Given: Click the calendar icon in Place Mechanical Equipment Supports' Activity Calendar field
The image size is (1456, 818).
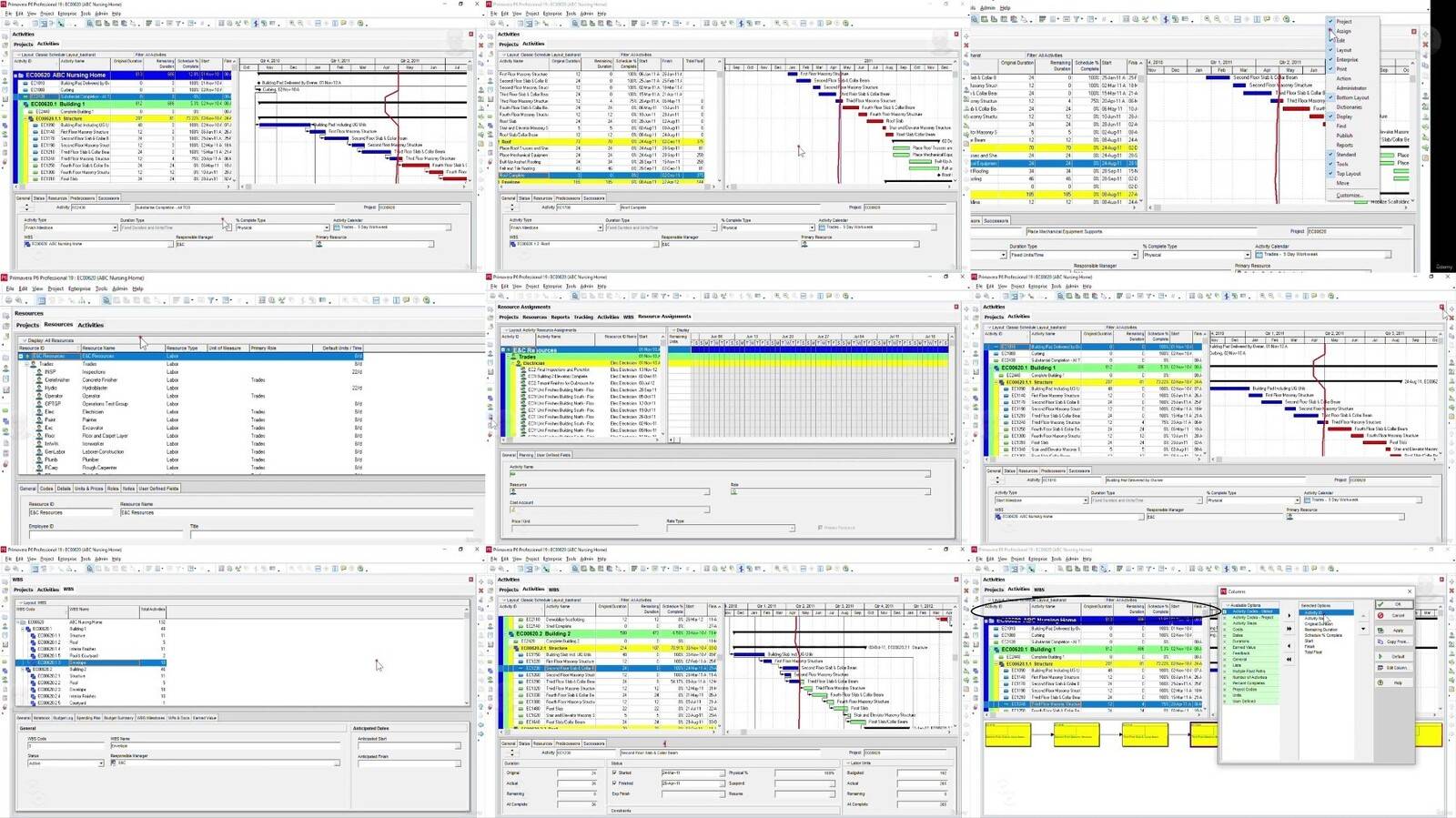Looking at the screenshot, I should [x=1259, y=255].
